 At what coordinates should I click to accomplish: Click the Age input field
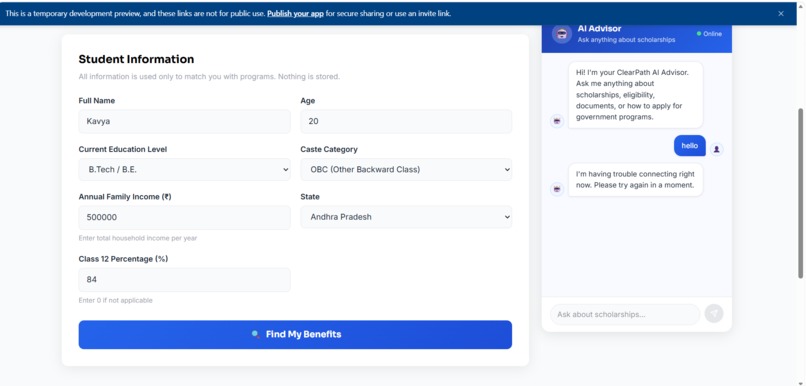(406, 121)
